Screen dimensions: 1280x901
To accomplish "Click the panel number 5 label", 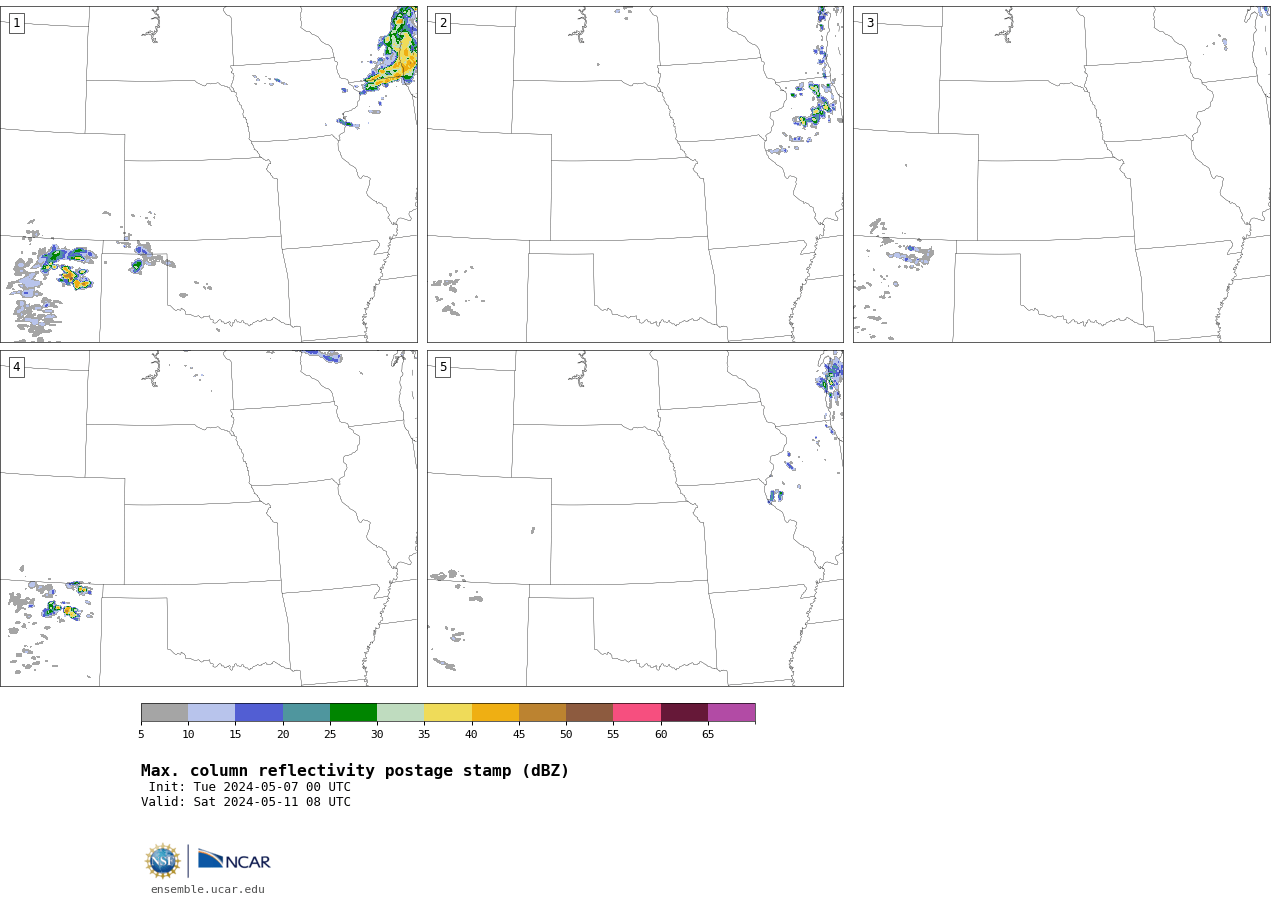I will pos(443,367).
